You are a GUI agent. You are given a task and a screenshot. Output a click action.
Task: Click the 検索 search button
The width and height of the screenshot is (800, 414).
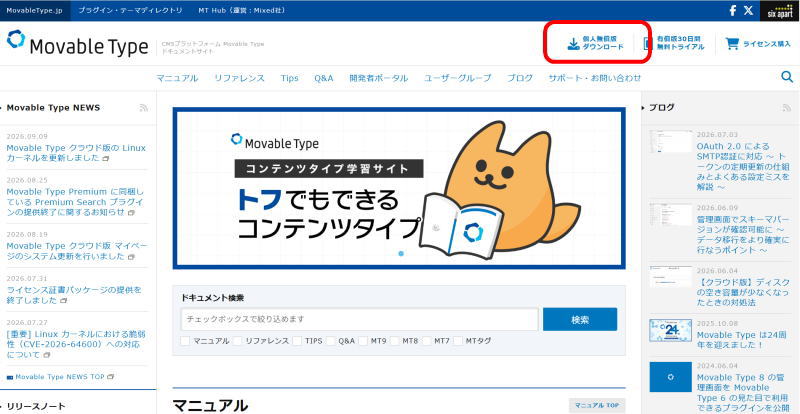(580, 320)
